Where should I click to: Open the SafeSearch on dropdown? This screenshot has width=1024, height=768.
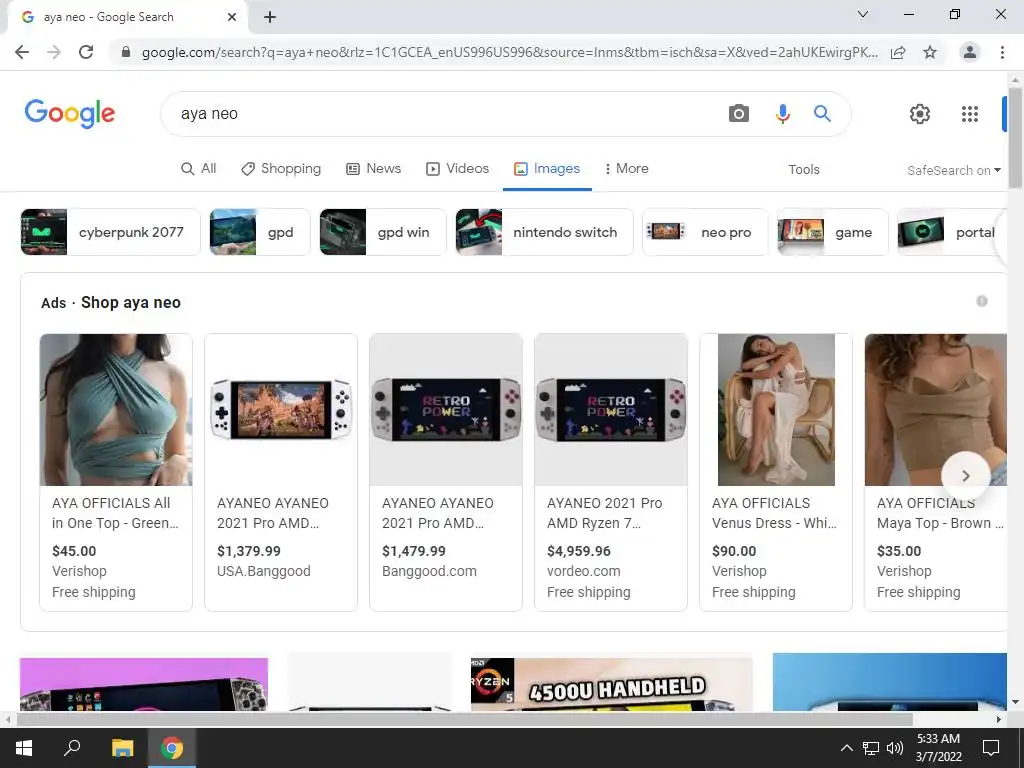pos(953,170)
